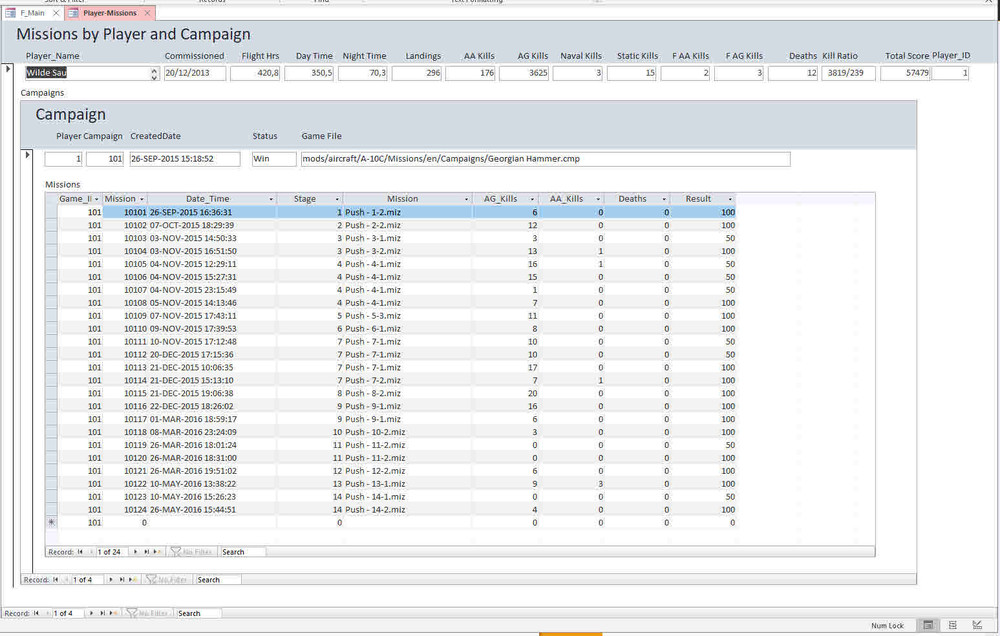Create new record in Campaigns navigator
Viewport: 1000px width, 636px height.
(132, 580)
